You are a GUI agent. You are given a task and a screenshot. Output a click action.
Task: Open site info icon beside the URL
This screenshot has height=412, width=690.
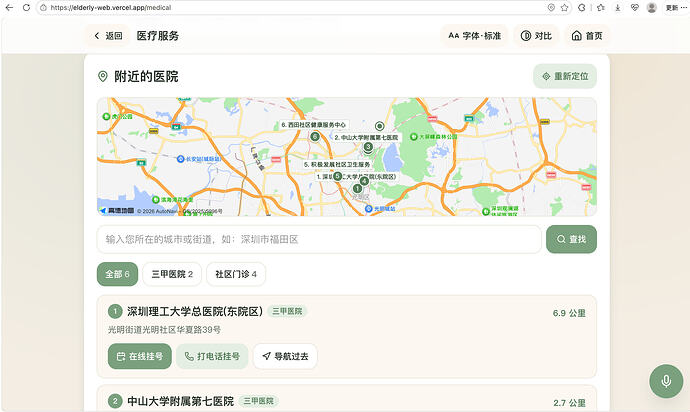click(x=43, y=7)
